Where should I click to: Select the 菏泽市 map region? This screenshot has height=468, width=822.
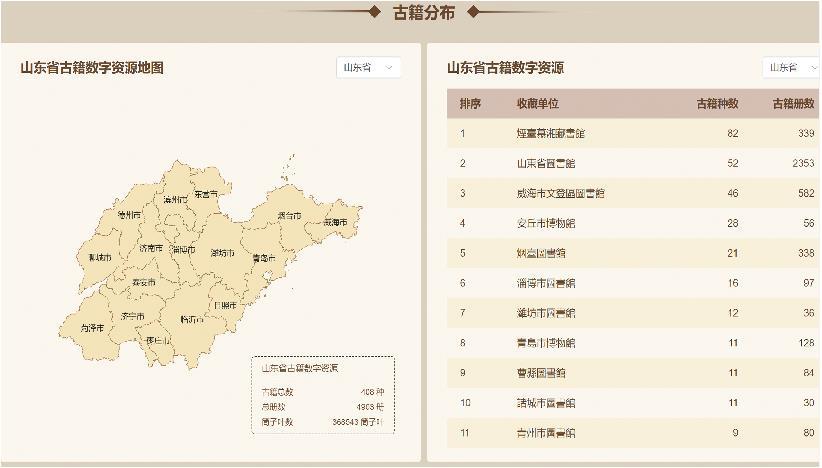pos(92,328)
